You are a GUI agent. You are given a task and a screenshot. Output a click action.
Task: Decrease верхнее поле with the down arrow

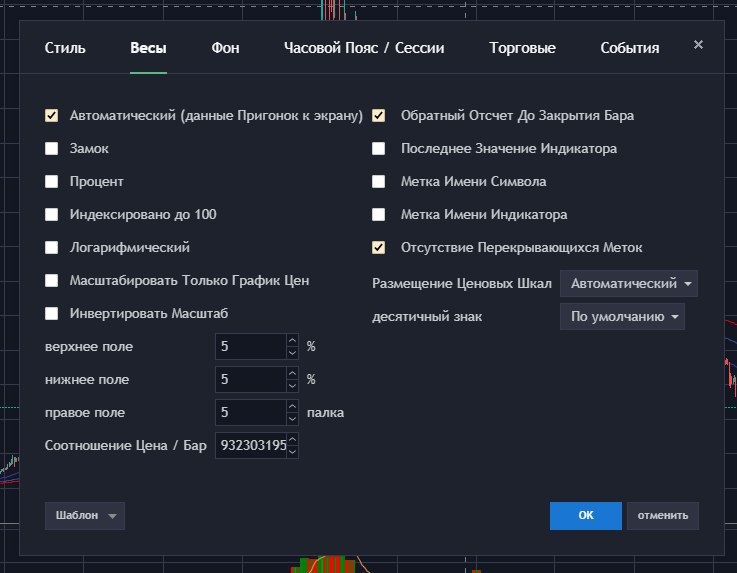pyautogui.click(x=292, y=353)
